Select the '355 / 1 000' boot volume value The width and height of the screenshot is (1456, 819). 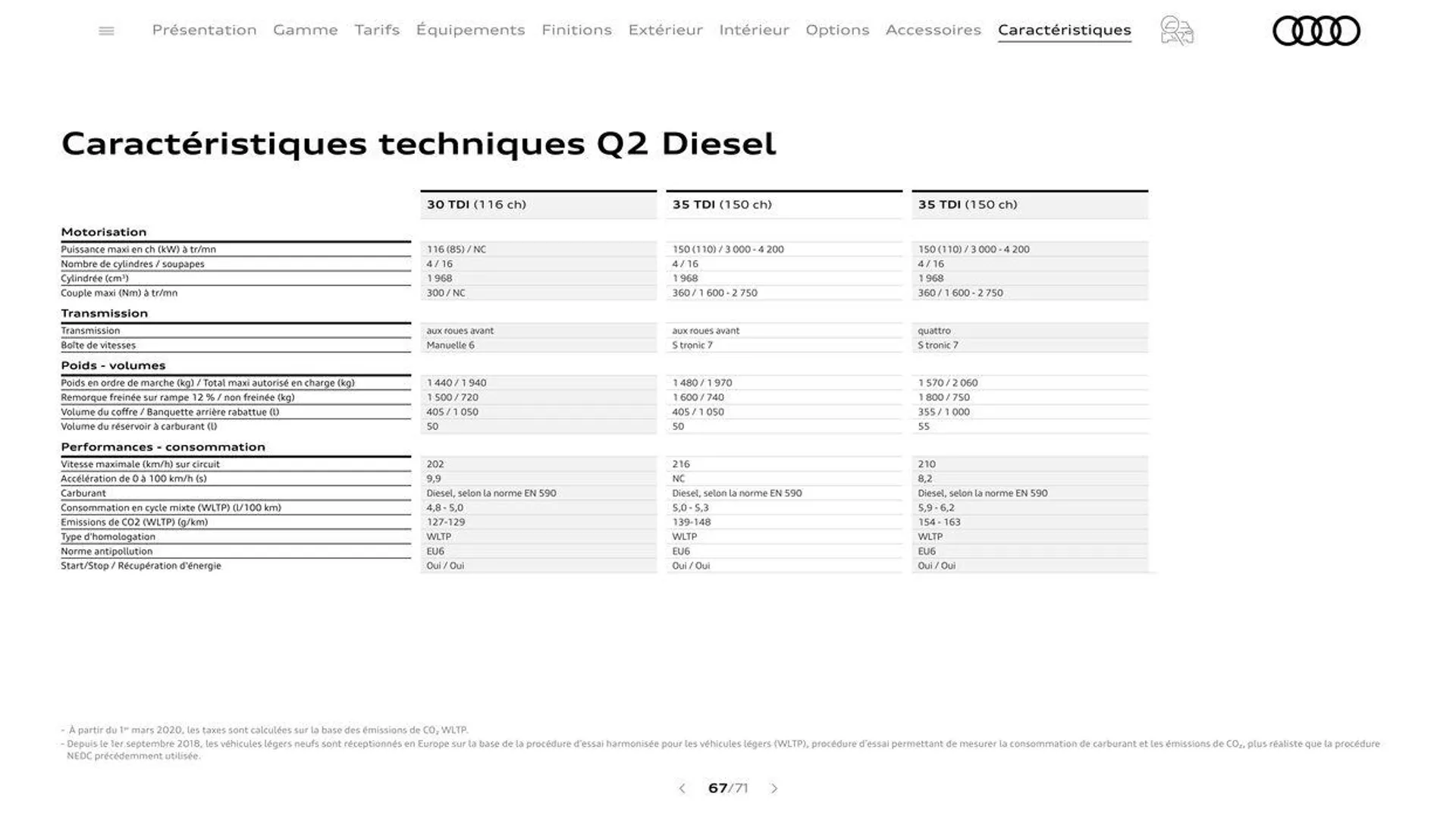(943, 412)
